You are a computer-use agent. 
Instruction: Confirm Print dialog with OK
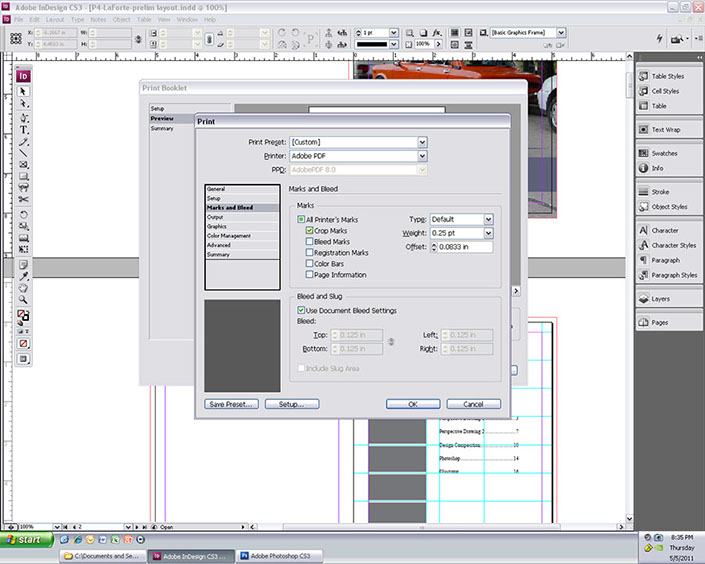(413, 404)
